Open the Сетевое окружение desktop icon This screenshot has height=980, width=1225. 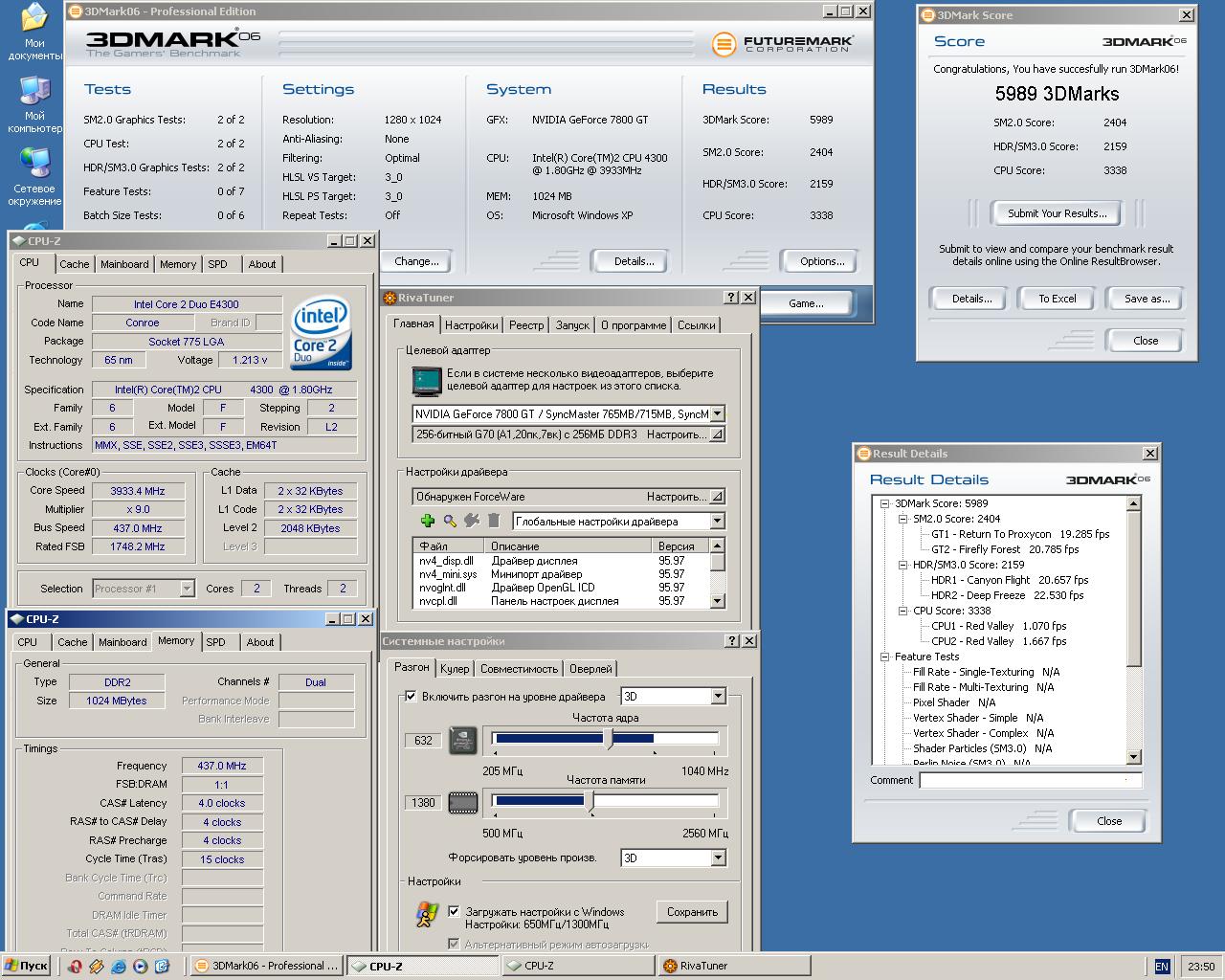point(34,178)
